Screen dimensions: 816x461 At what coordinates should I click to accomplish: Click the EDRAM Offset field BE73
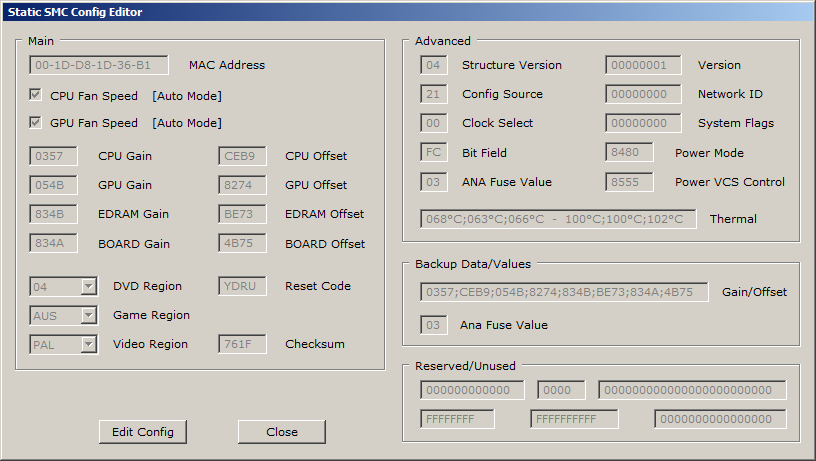[x=242, y=214]
